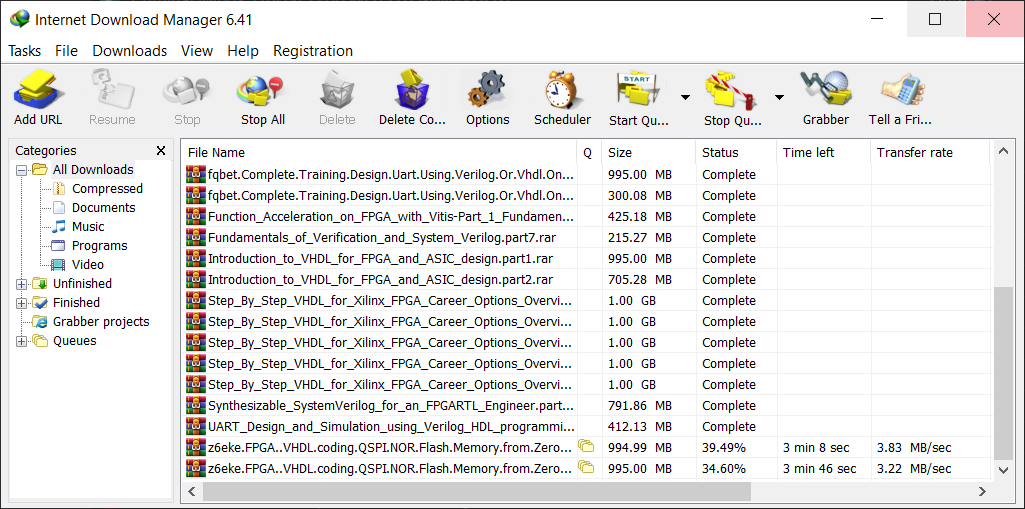Sort by Size column header

[648, 153]
